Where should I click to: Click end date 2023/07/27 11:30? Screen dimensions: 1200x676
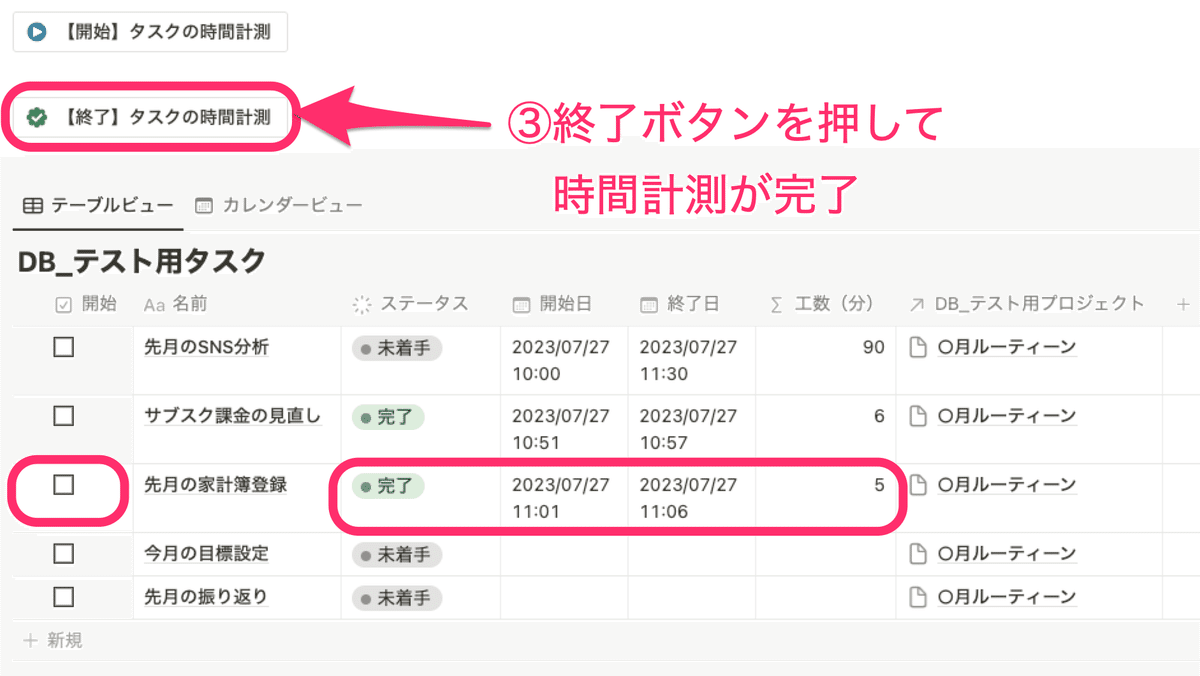(x=688, y=360)
